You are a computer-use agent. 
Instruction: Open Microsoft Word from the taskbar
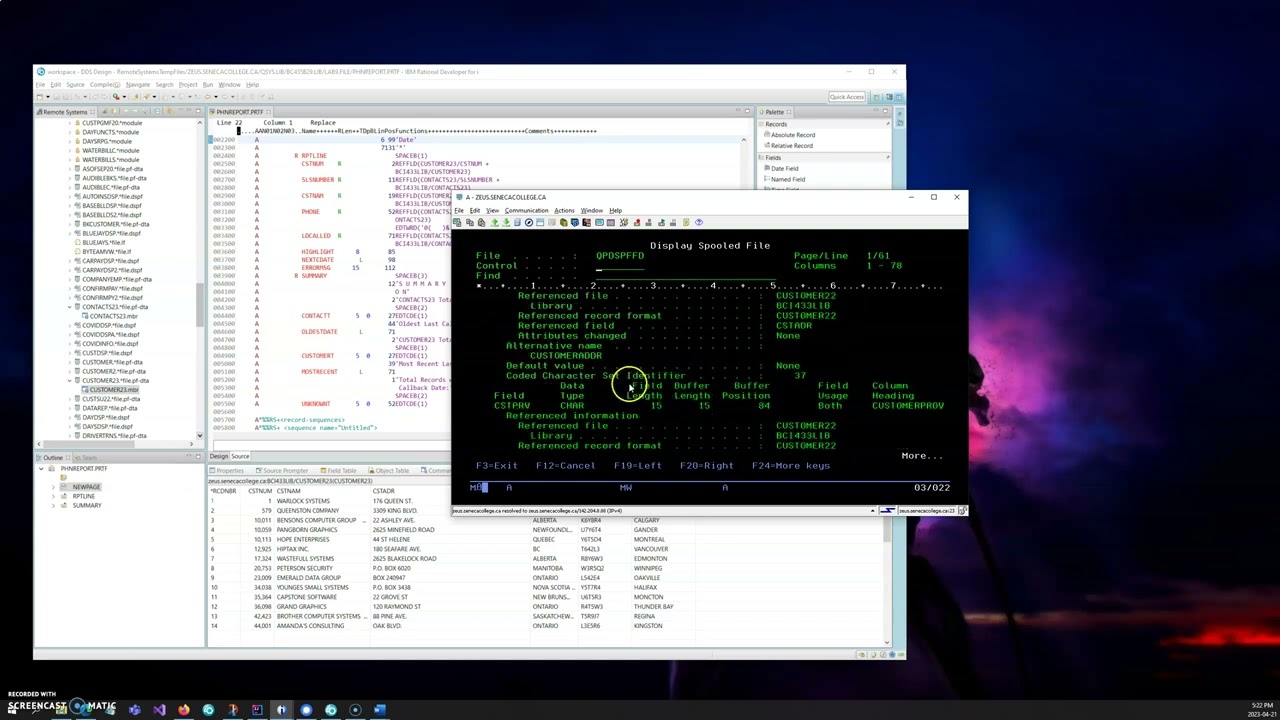pos(380,710)
